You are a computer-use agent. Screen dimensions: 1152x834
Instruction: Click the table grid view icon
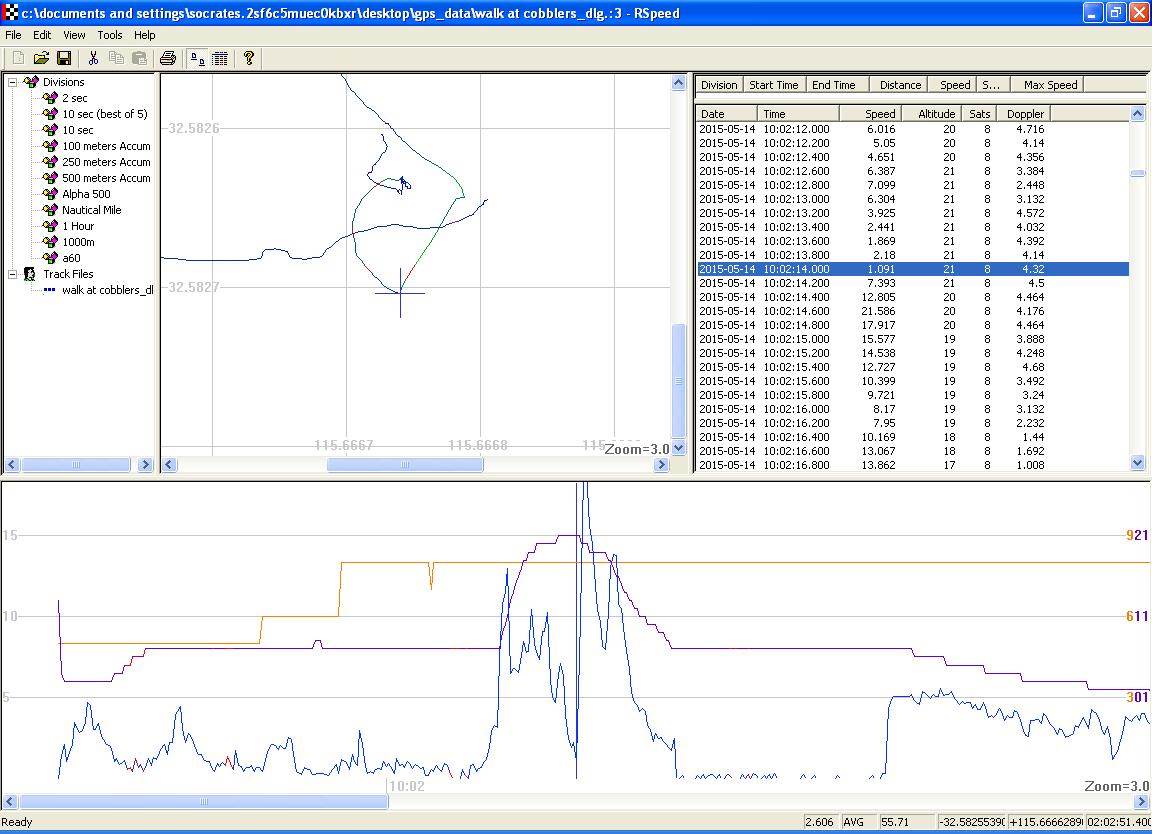coord(220,59)
